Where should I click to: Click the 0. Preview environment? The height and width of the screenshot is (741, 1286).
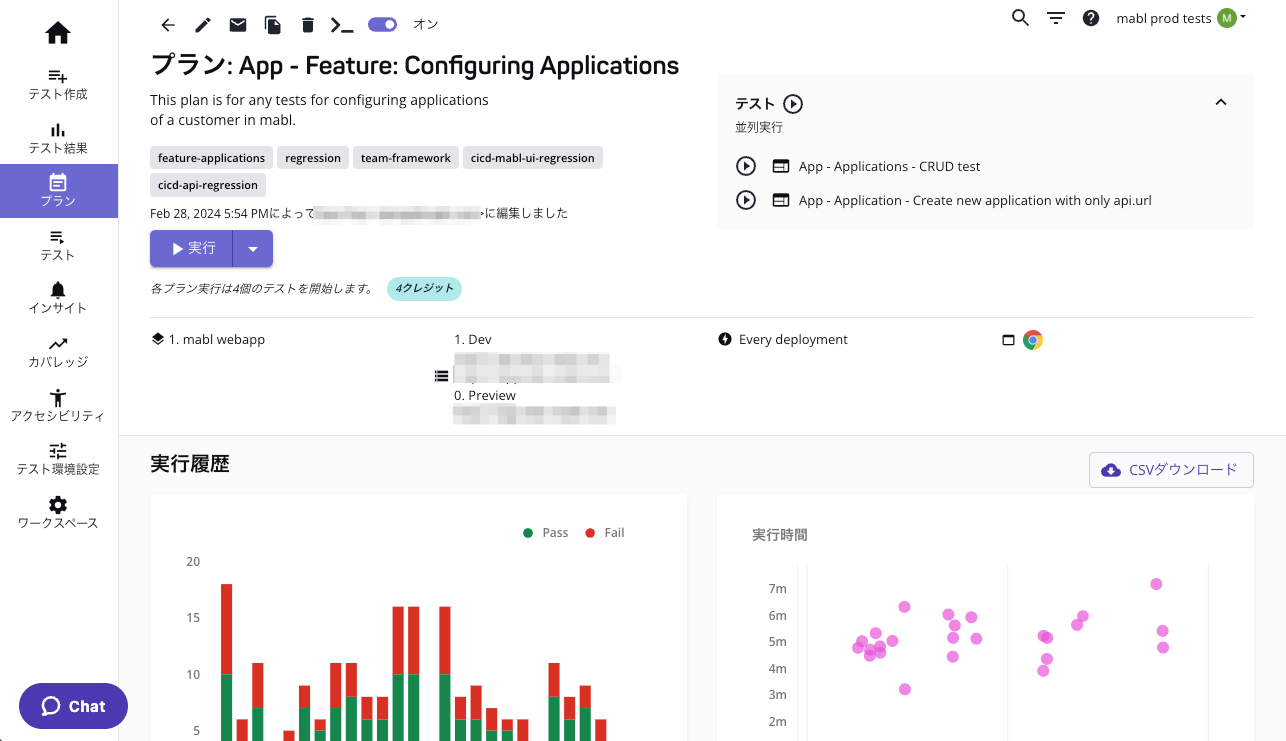coord(485,396)
